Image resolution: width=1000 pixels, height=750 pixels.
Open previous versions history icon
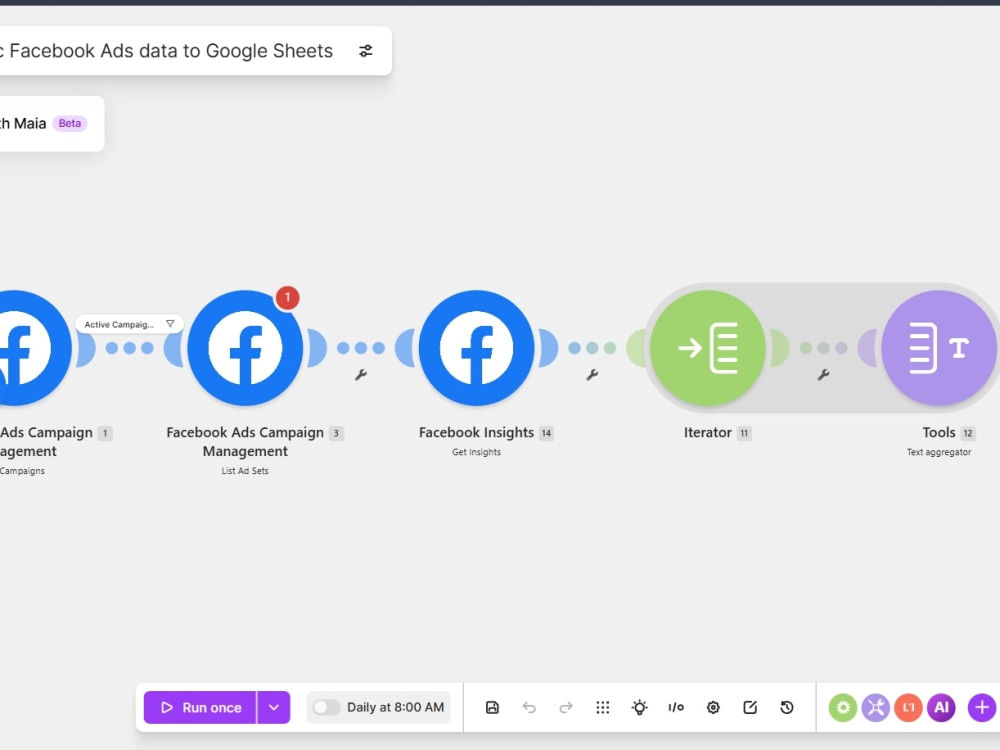[787, 707]
